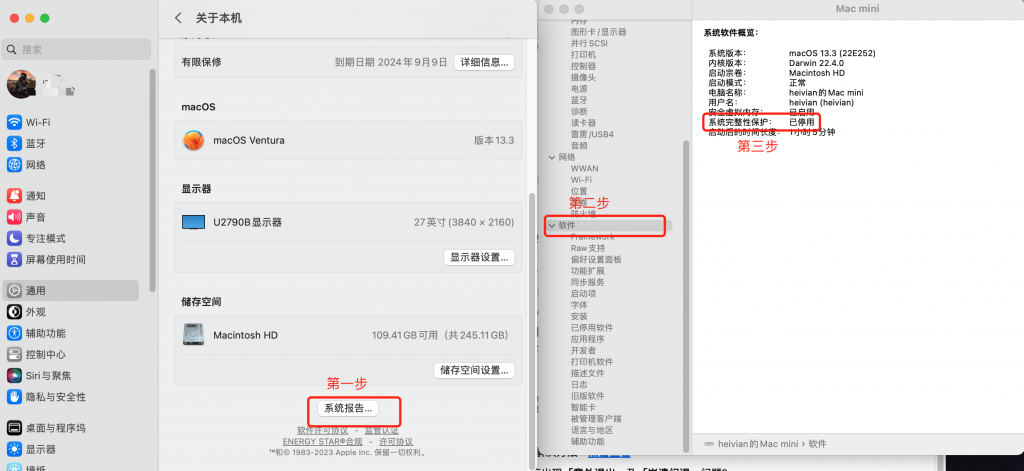Select 已停用软件 under 软件
Screen dimensions: 1024x471
click(592, 328)
